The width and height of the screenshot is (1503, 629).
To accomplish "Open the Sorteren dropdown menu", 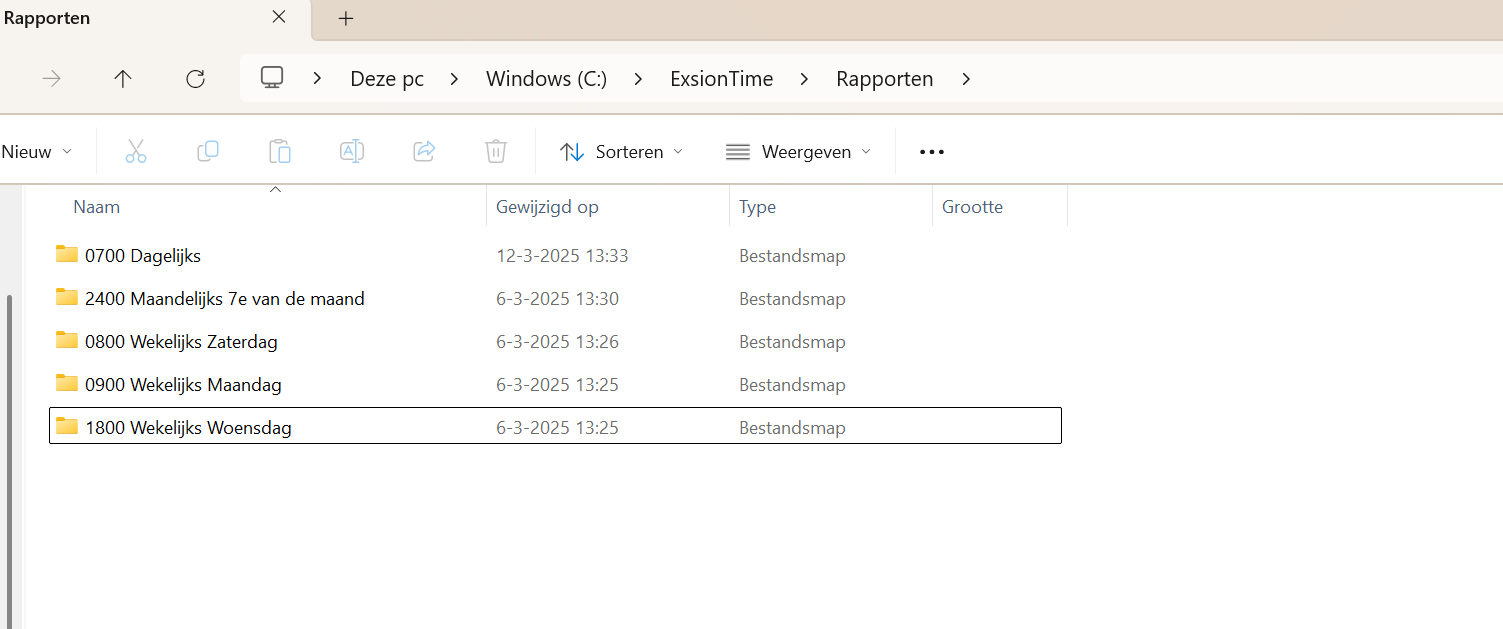I will tap(621, 152).
